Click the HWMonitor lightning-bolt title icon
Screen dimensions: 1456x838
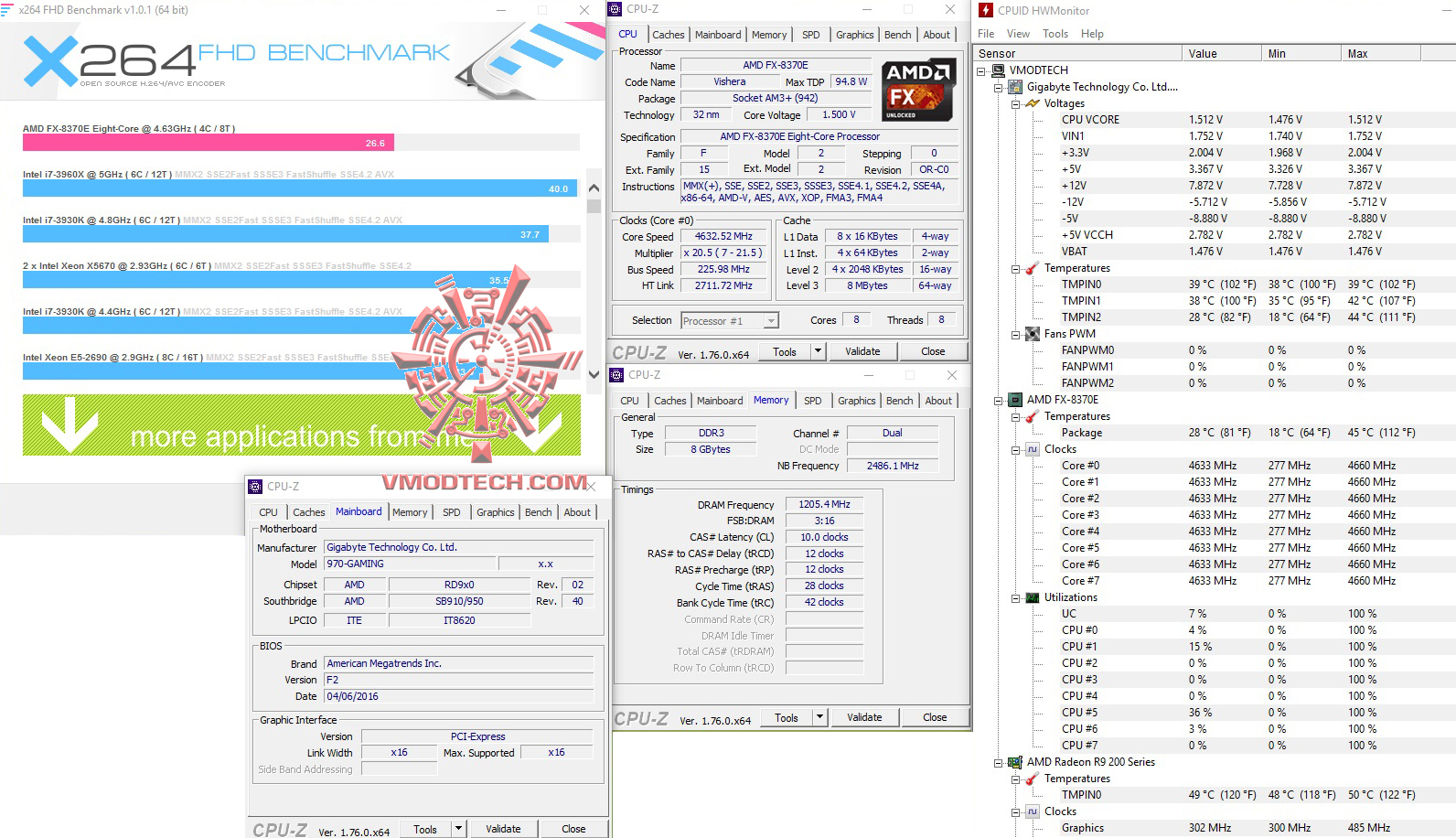point(985,10)
